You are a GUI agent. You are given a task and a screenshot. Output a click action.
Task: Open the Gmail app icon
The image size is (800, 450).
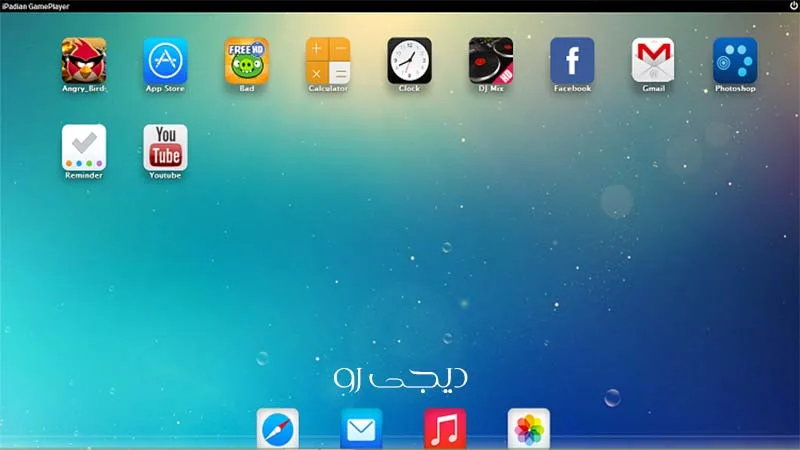coord(653,60)
